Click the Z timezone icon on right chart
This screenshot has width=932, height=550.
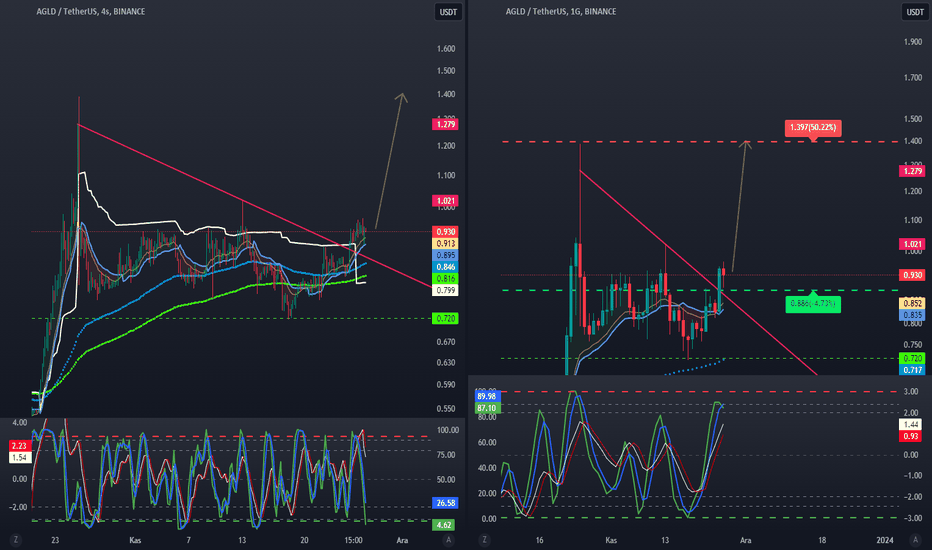pos(484,540)
